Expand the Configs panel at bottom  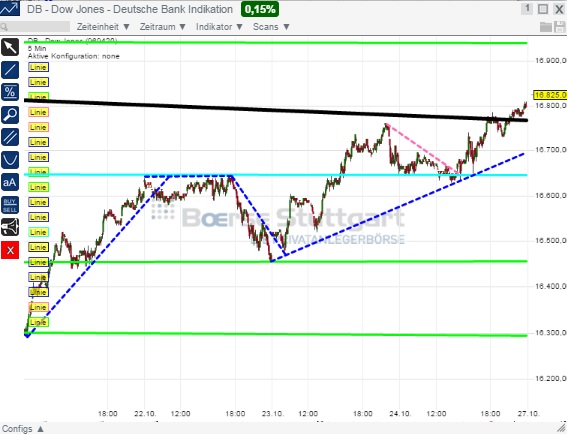pyautogui.click(x=23, y=429)
